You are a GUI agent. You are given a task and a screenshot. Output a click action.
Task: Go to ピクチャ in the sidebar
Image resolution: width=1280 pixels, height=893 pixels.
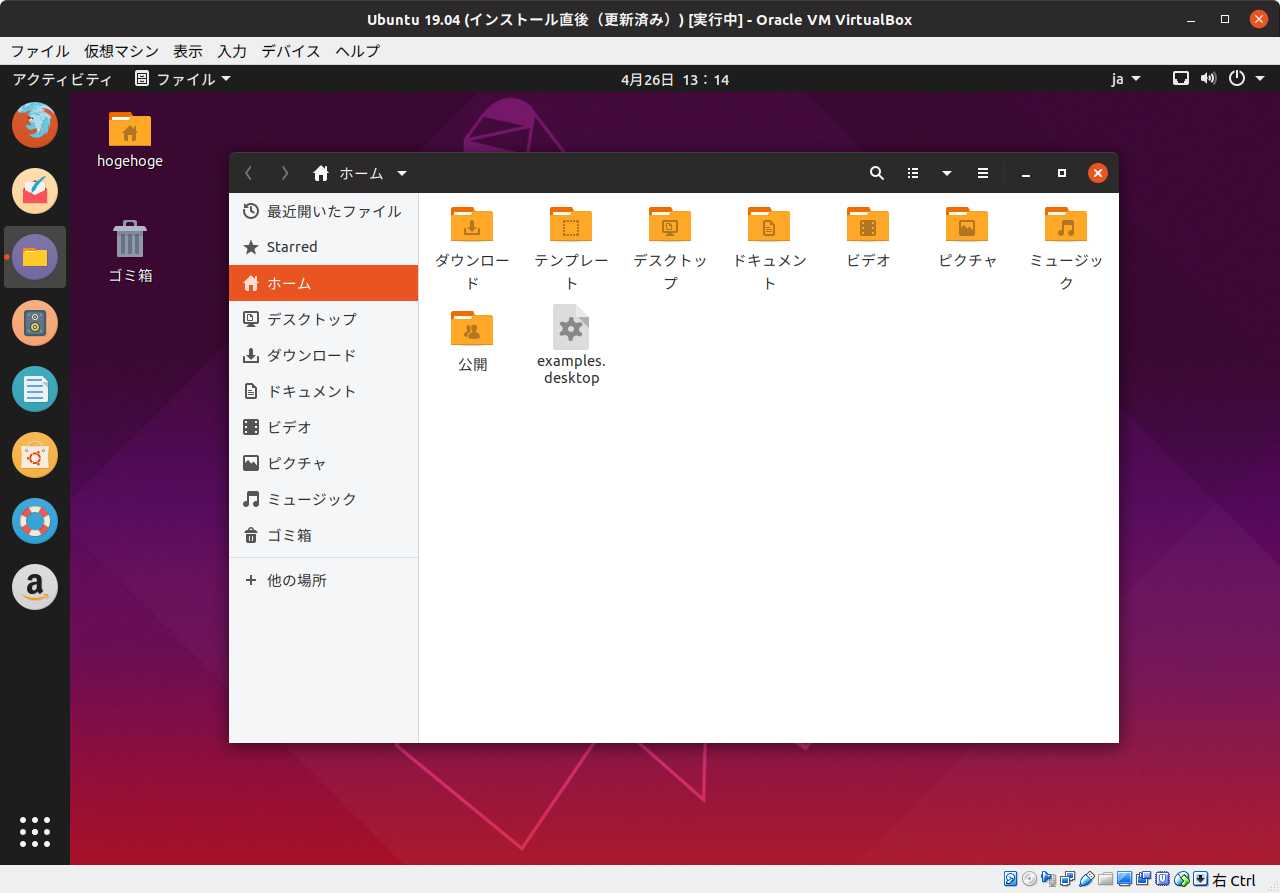click(x=323, y=463)
